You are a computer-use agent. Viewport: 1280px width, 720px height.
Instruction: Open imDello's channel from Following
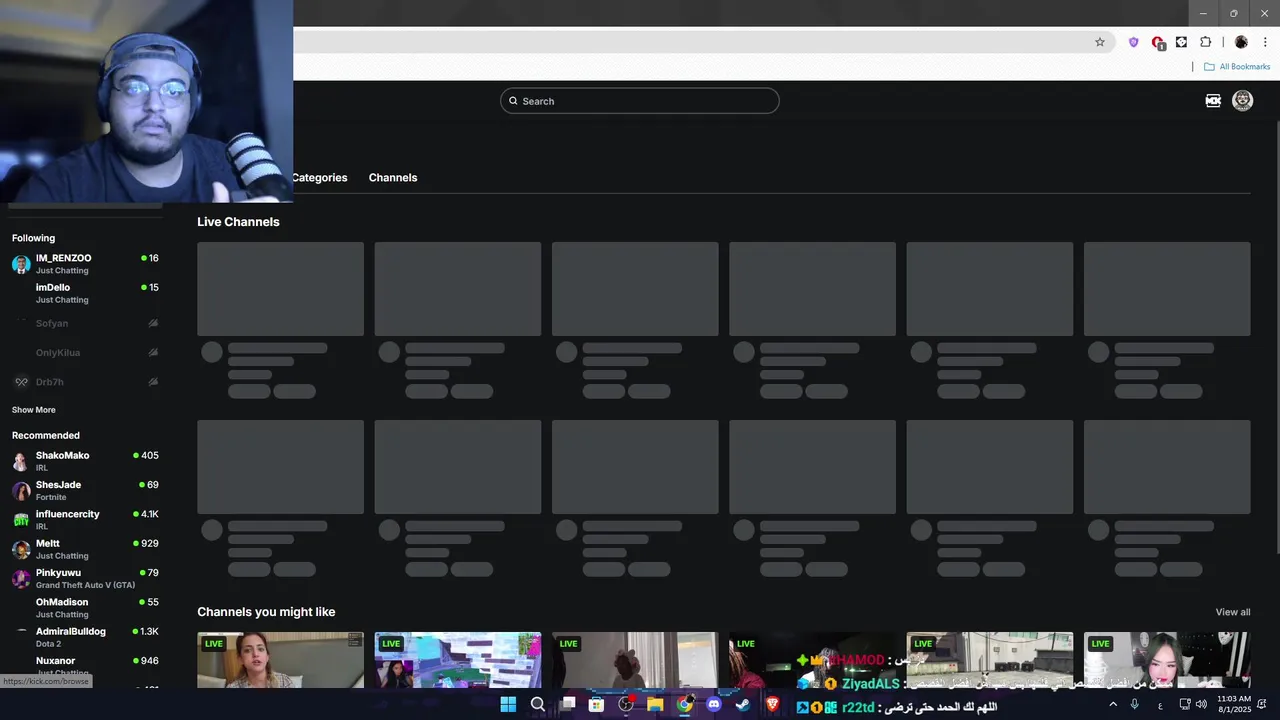click(x=85, y=293)
